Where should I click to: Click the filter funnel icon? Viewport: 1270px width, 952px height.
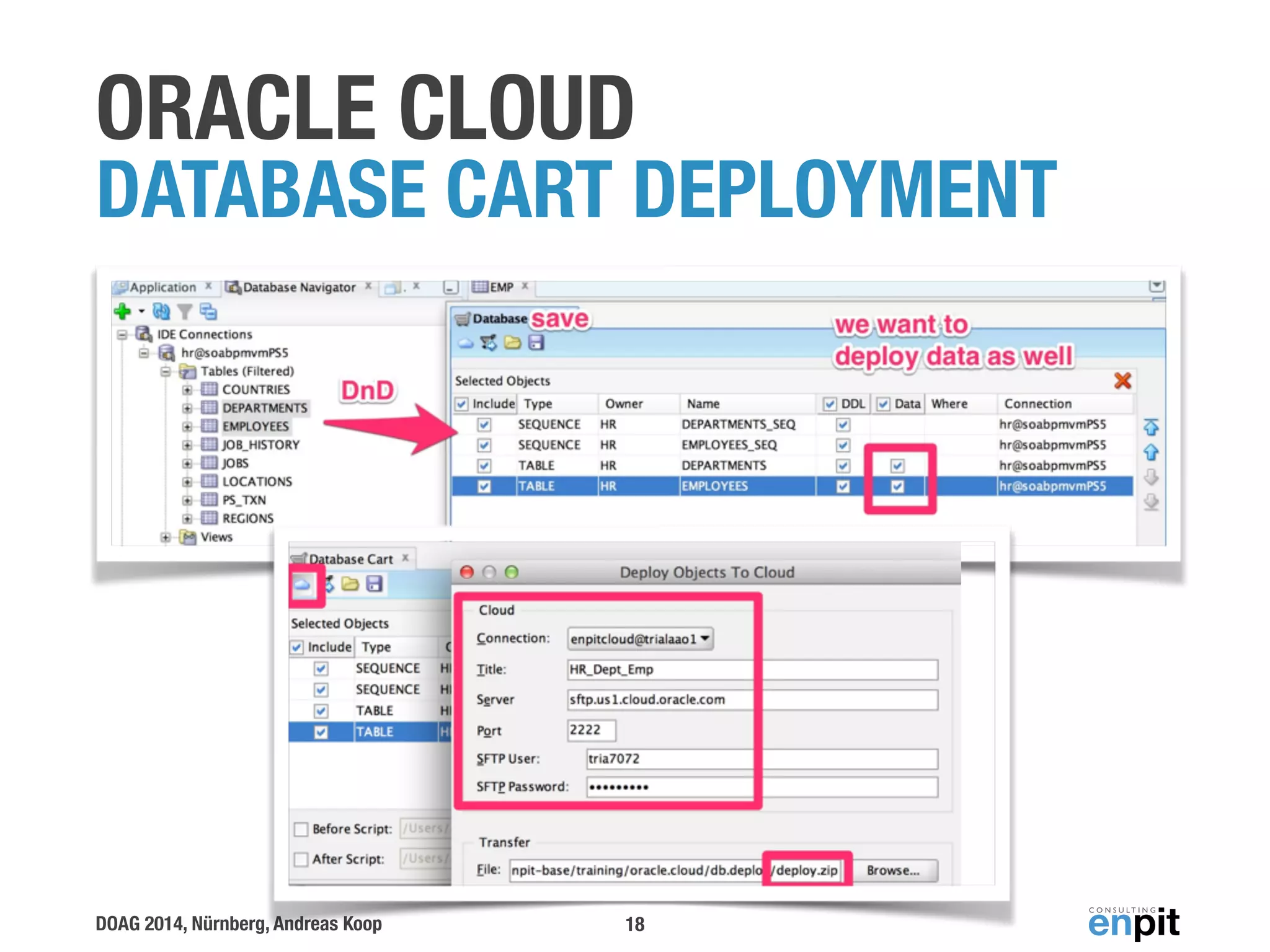click(184, 311)
